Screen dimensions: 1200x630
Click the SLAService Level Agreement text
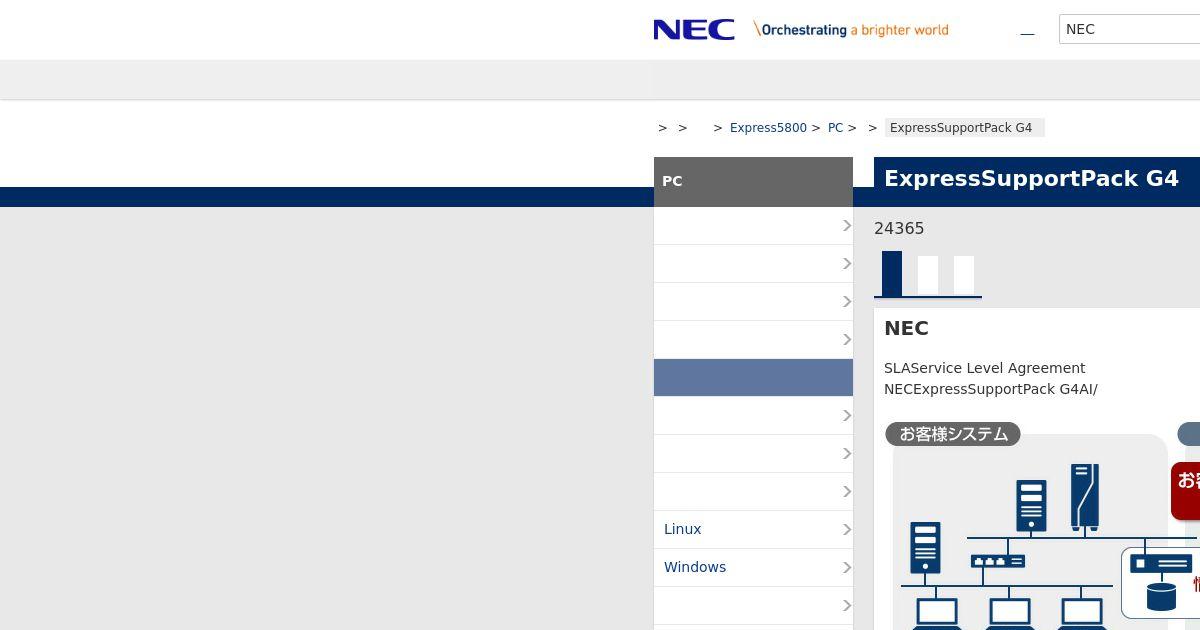click(984, 368)
